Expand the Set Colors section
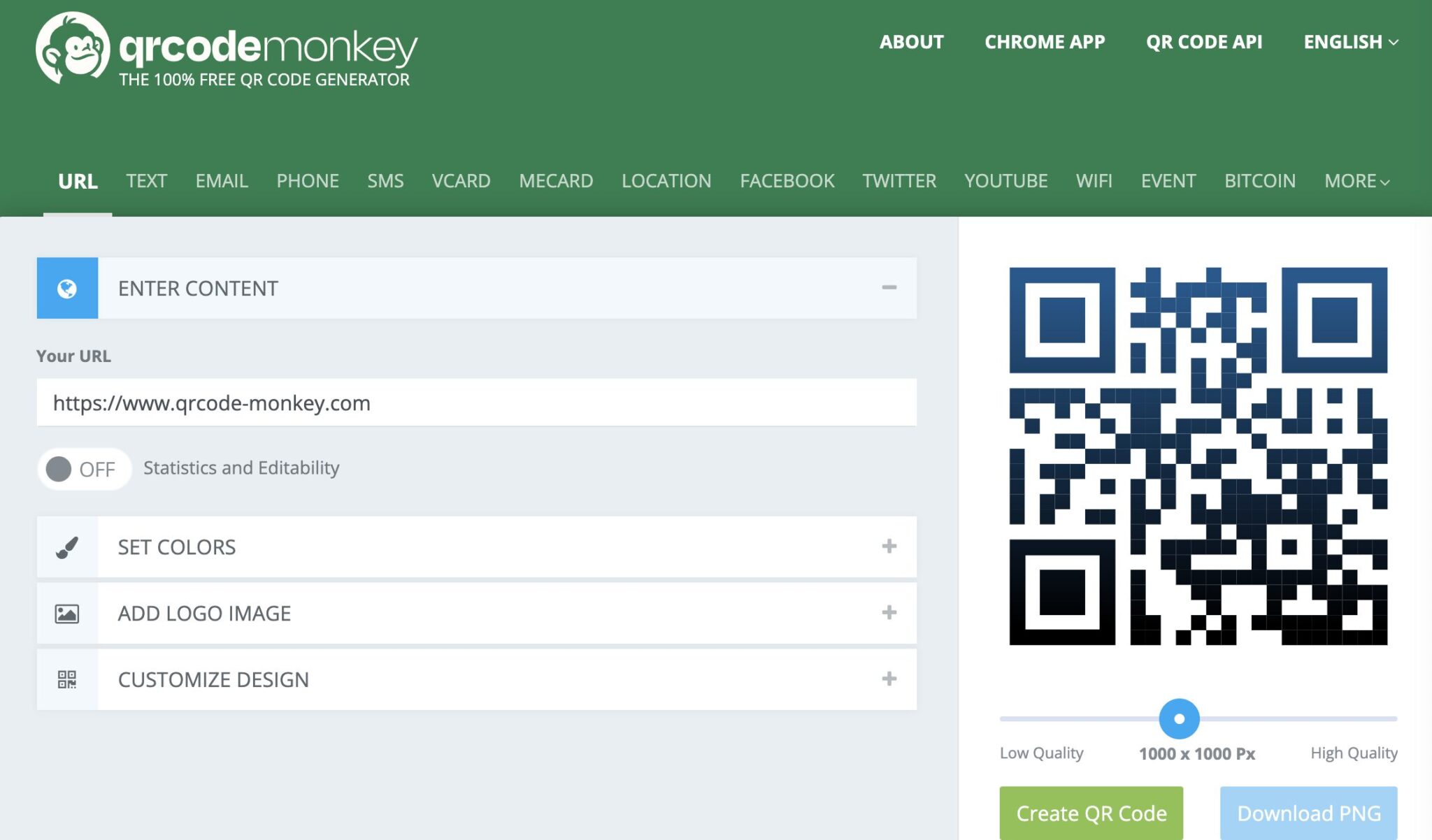The height and width of the screenshot is (840, 1432). [x=889, y=547]
